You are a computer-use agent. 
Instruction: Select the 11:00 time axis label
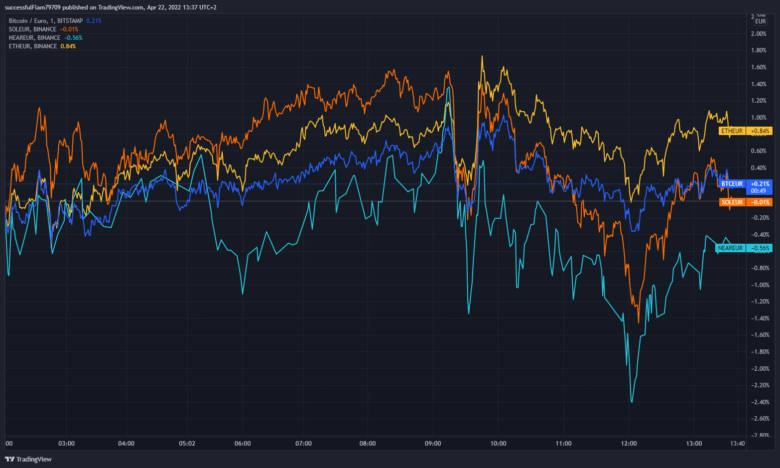[x=563, y=444]
